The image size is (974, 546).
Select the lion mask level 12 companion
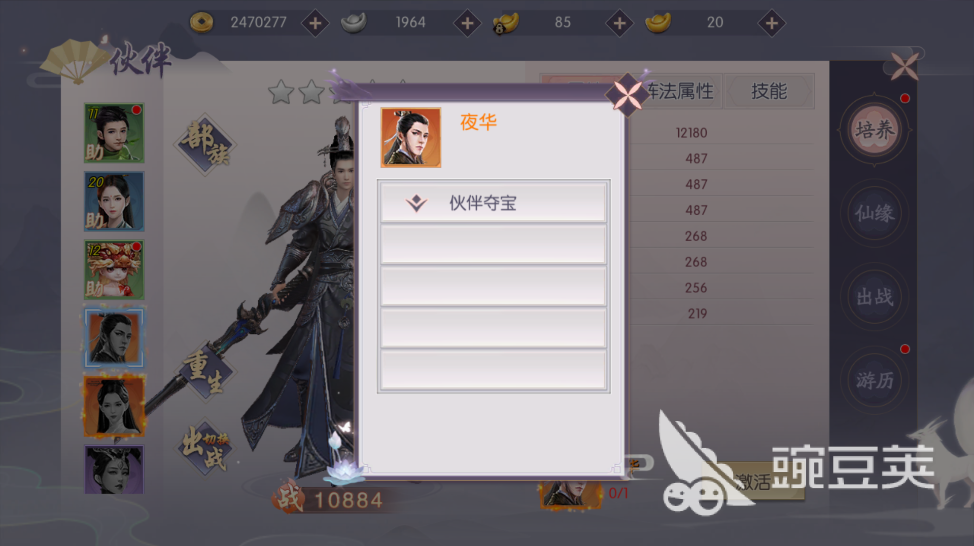[114, 270]
